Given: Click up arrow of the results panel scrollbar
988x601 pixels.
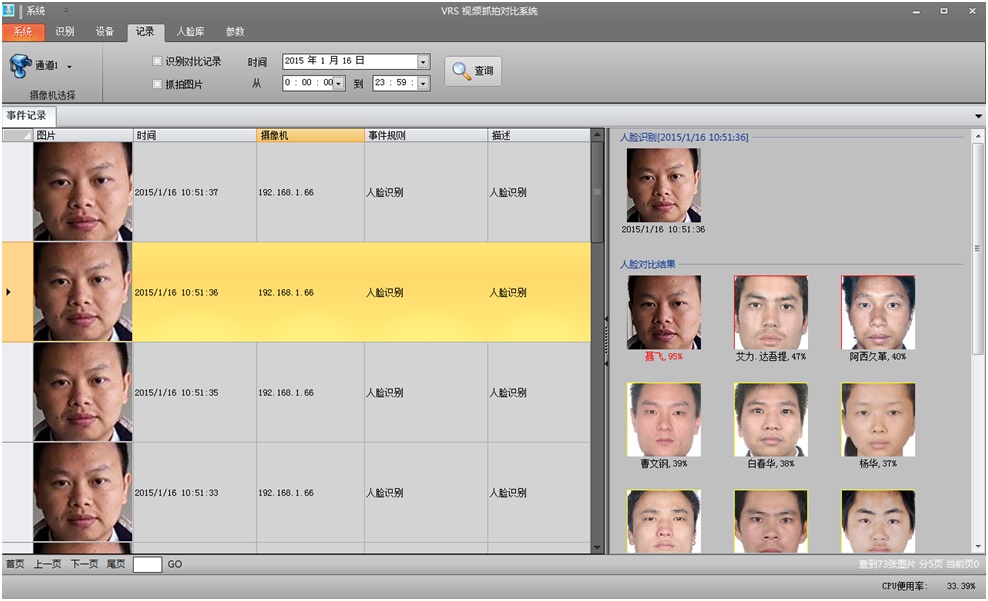Looking at the screenshot, I should pyautogui.click(x=978, y=135).
